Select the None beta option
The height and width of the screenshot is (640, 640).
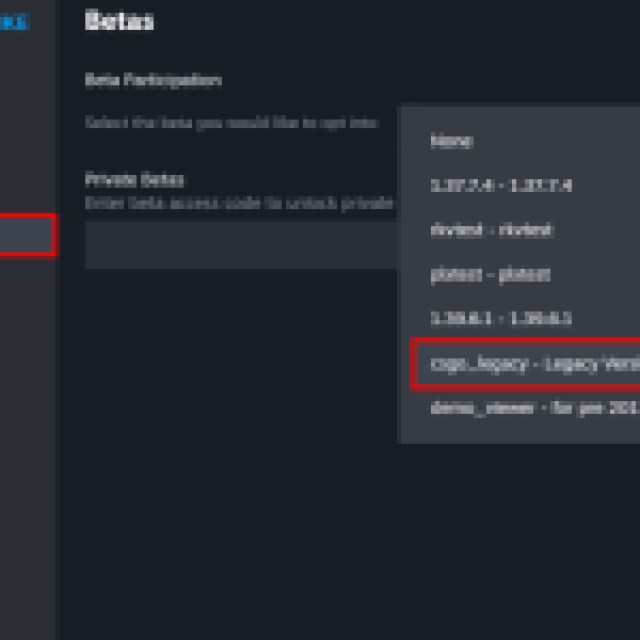[452, 141]
